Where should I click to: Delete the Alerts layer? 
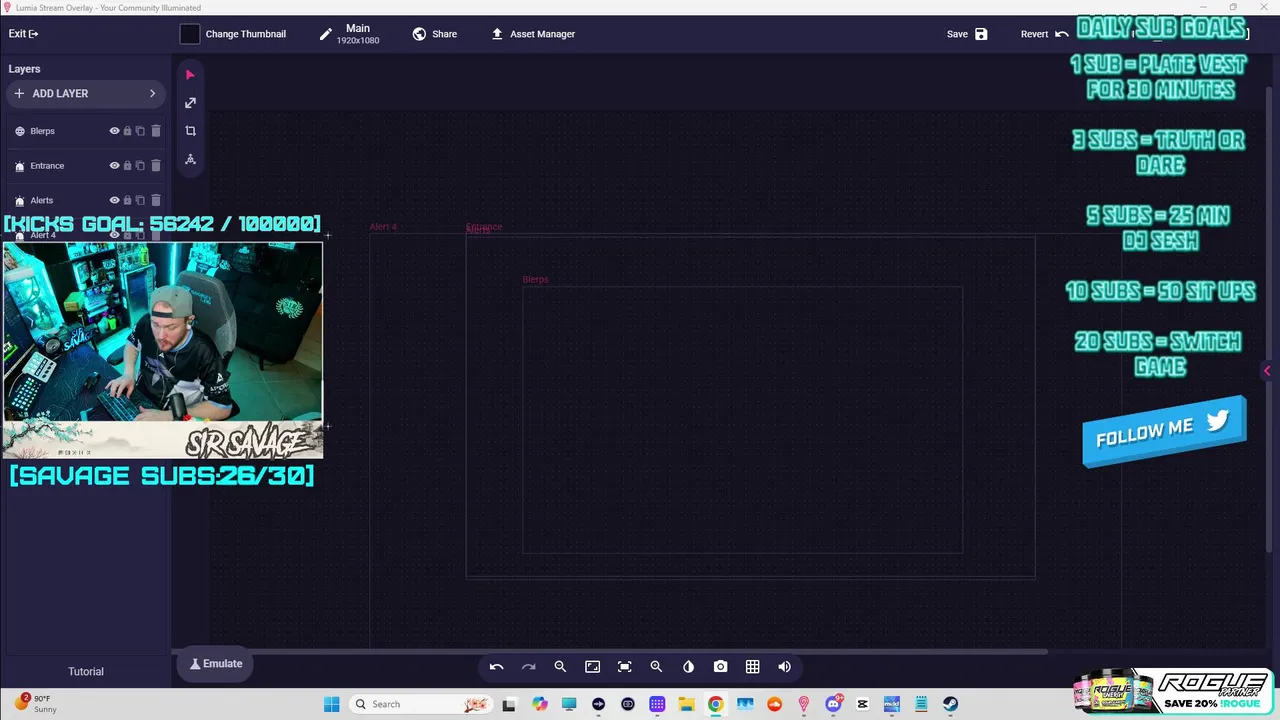155,200
